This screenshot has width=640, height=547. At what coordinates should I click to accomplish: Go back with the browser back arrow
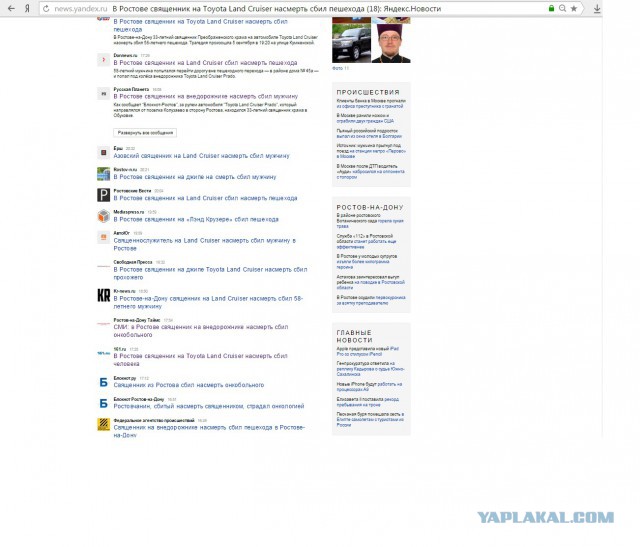(11, 8)
